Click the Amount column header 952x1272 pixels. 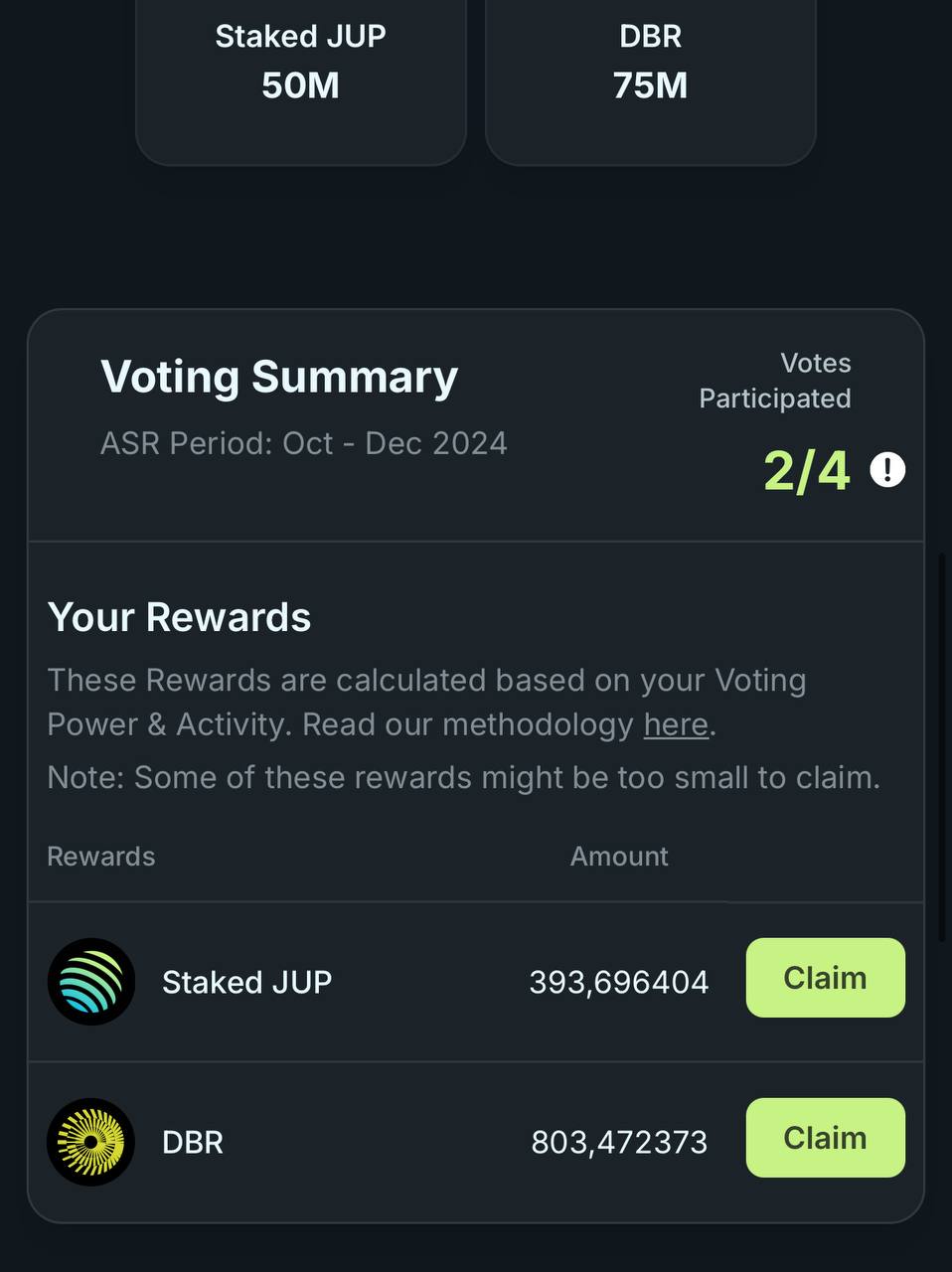(x=619, y=857)
